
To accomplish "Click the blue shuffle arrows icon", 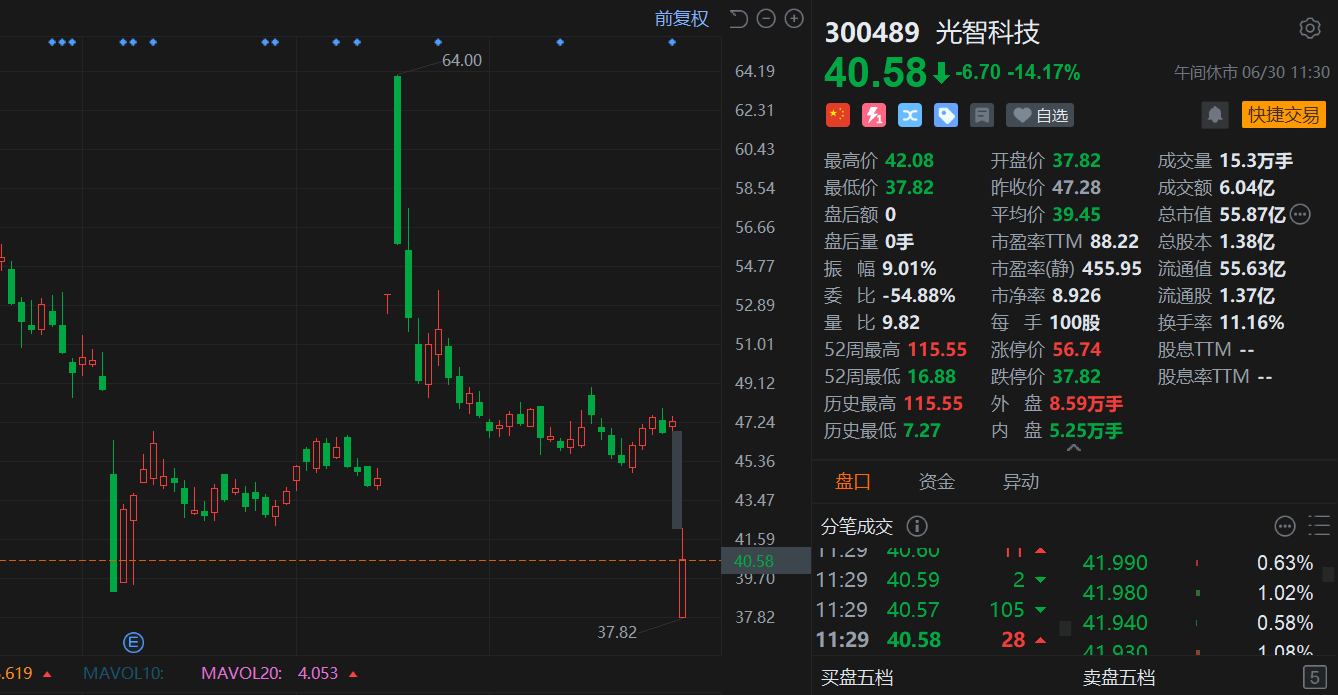I will [x=909, y=115].
